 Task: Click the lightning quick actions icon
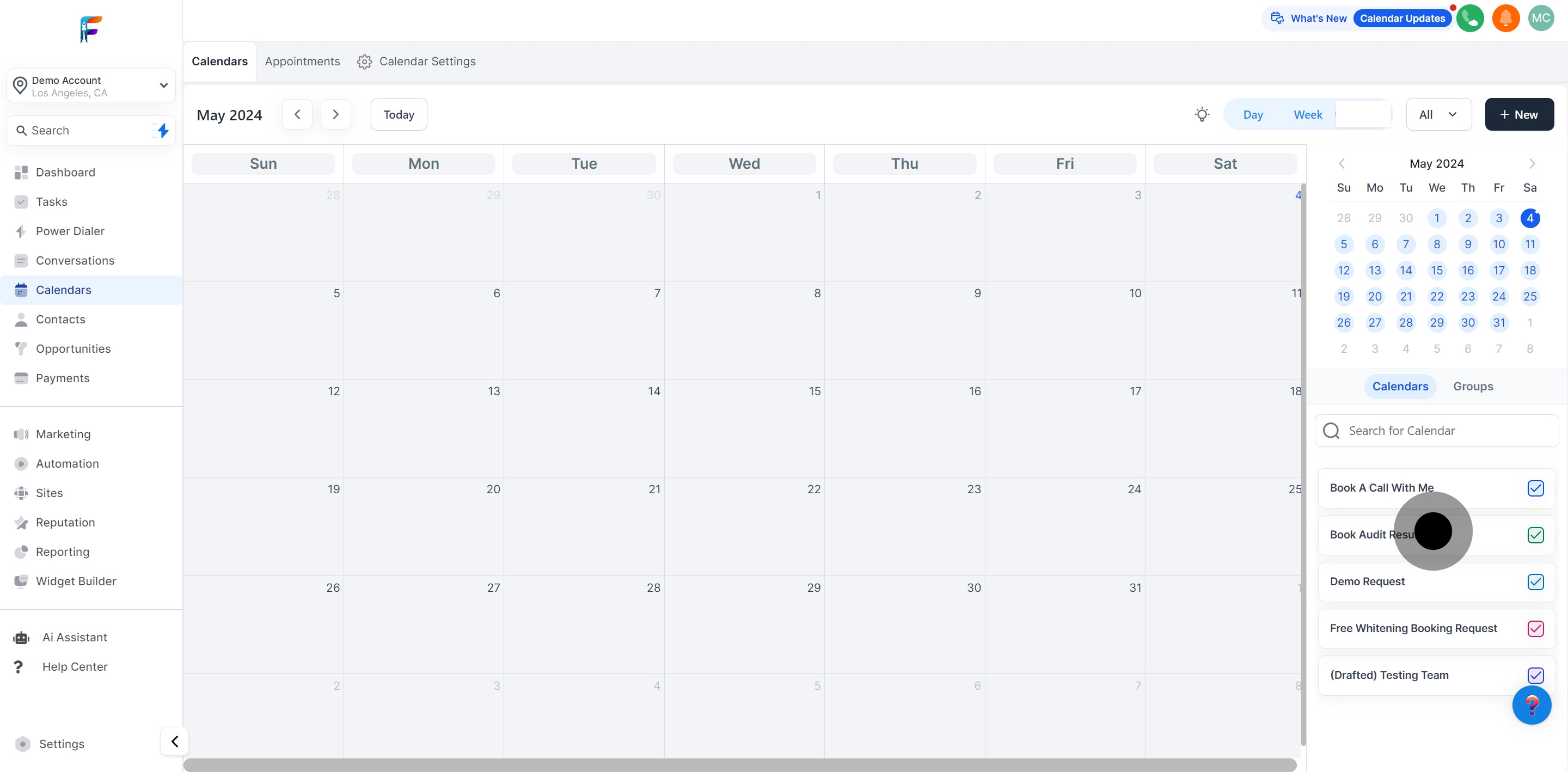point(163,130)
